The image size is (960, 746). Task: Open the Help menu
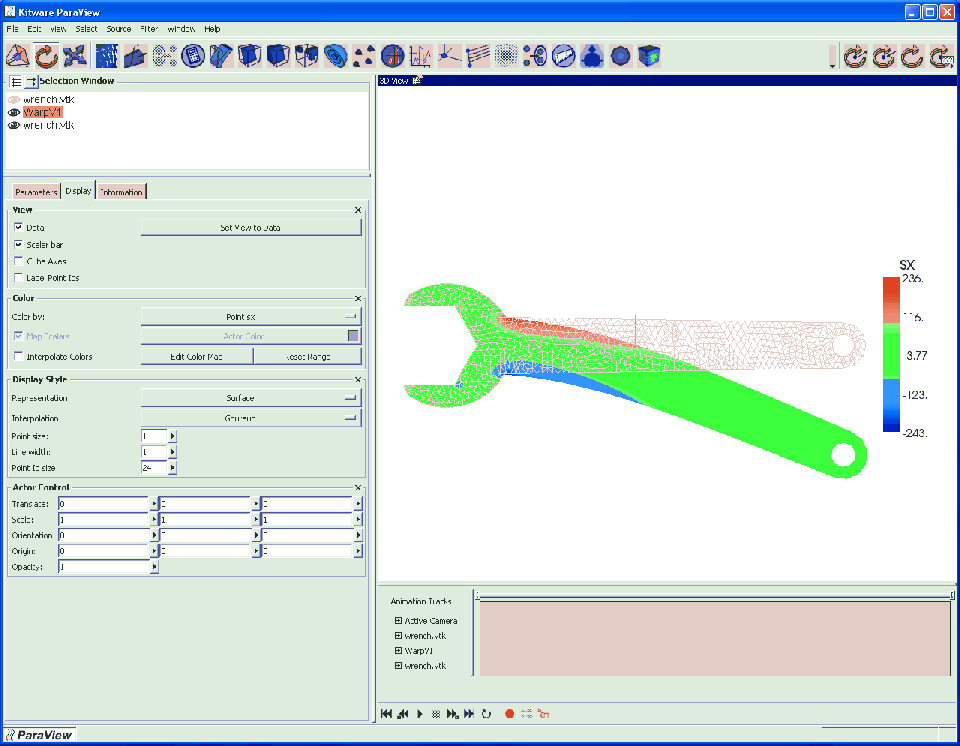tap(212, 29)
